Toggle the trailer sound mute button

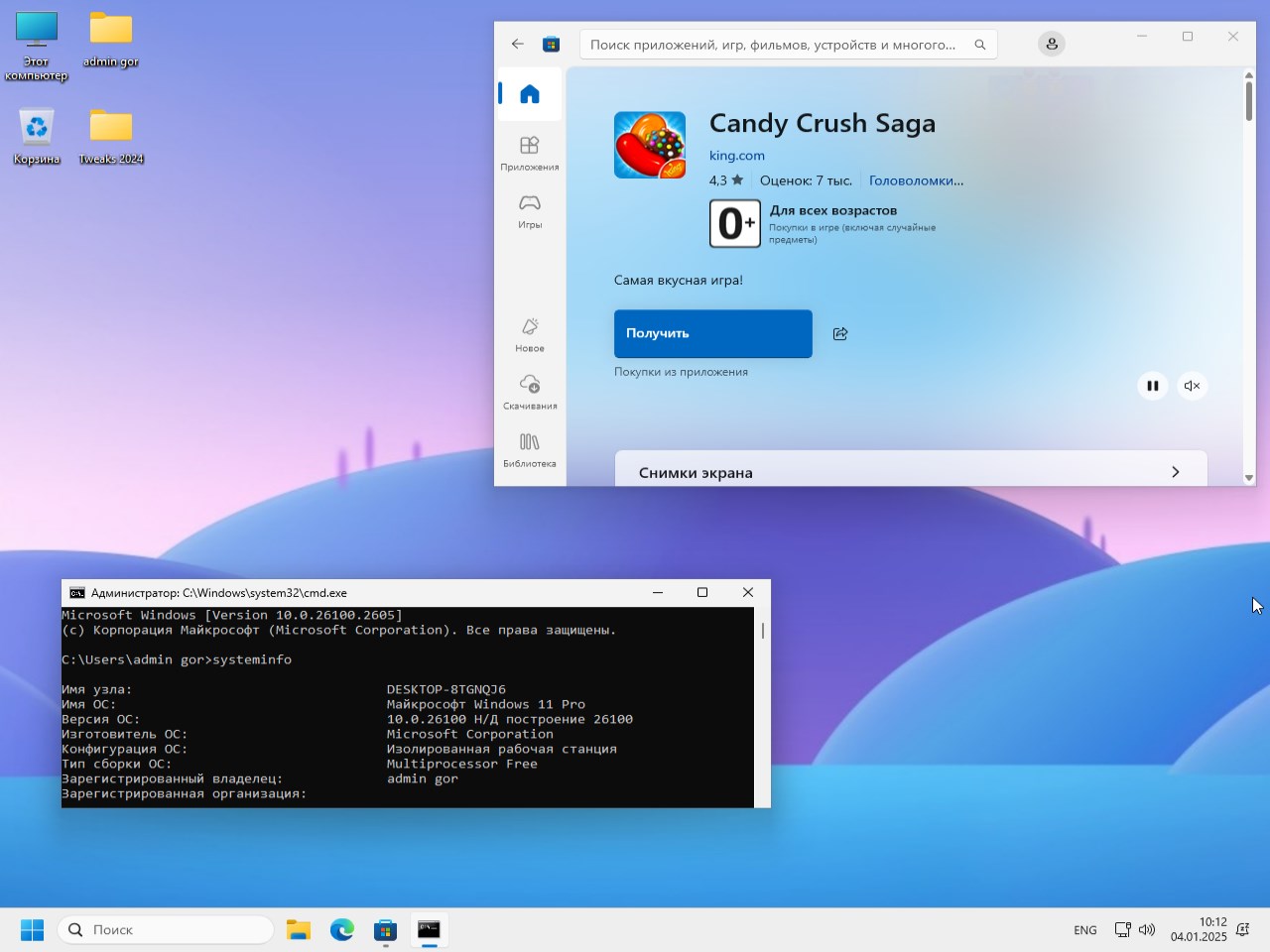point(1192,386)
